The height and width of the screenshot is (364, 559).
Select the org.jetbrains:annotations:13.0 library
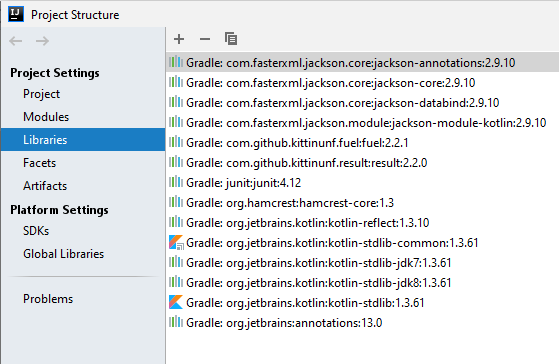click(363, 323)
